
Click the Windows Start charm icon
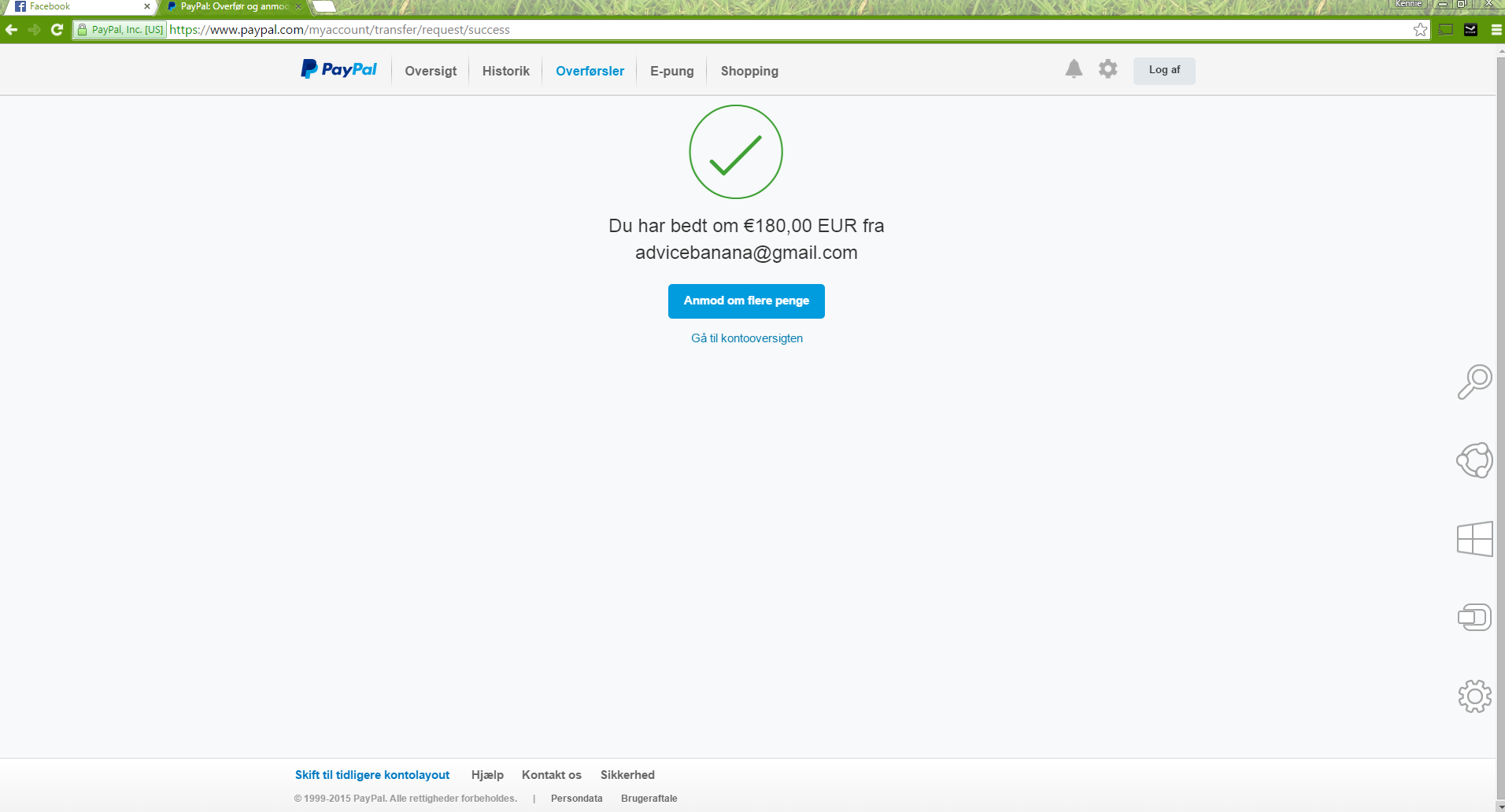pos(1474,539)
